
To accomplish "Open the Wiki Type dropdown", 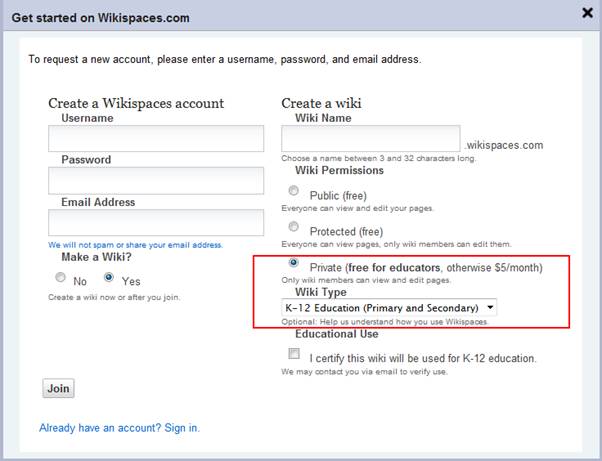I will [389, 307].
